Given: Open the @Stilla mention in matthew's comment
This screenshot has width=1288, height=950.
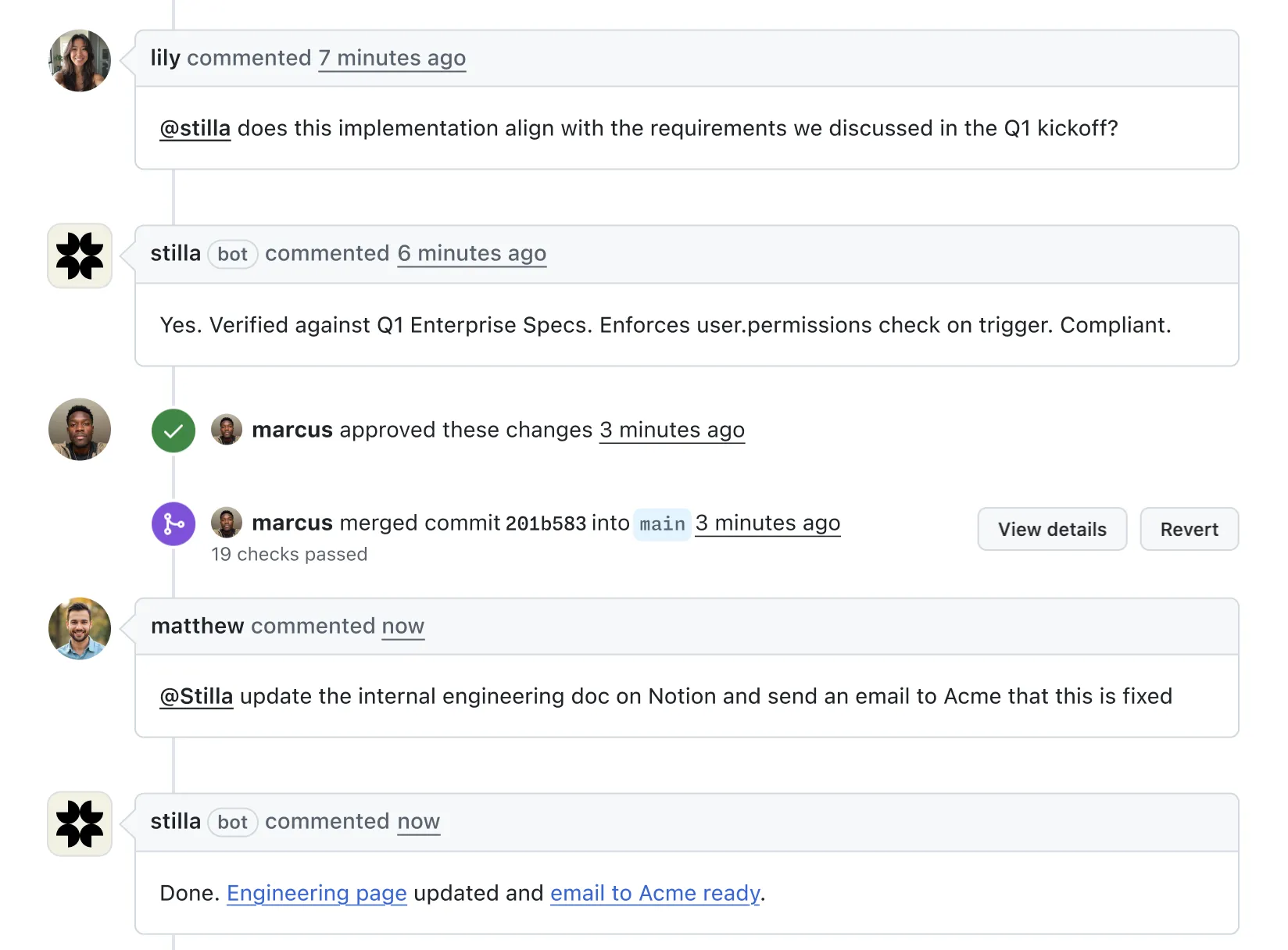Looking at the screenshot, I should point(196,696).
